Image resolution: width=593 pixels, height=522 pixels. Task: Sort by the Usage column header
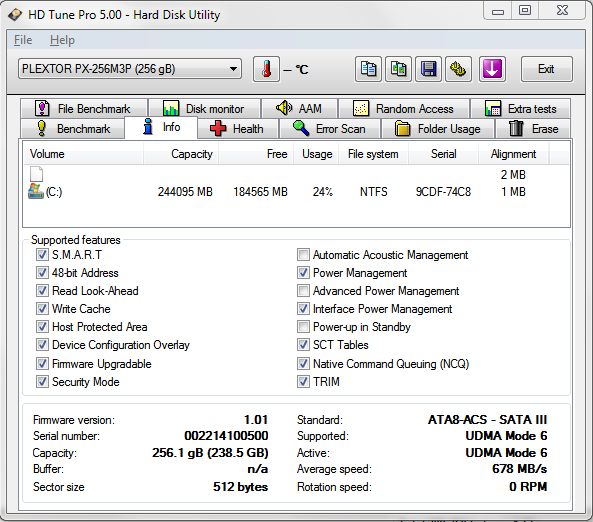click(x=316, y=154)
